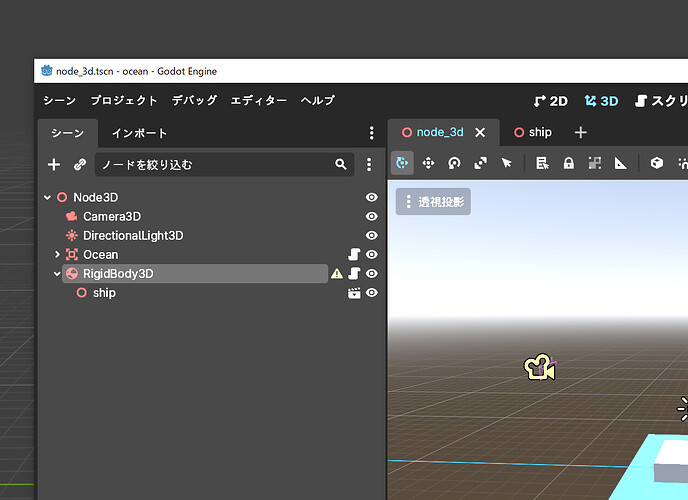
Task: Activate the Rotate mode tool
Action: (x=454, y=163)
